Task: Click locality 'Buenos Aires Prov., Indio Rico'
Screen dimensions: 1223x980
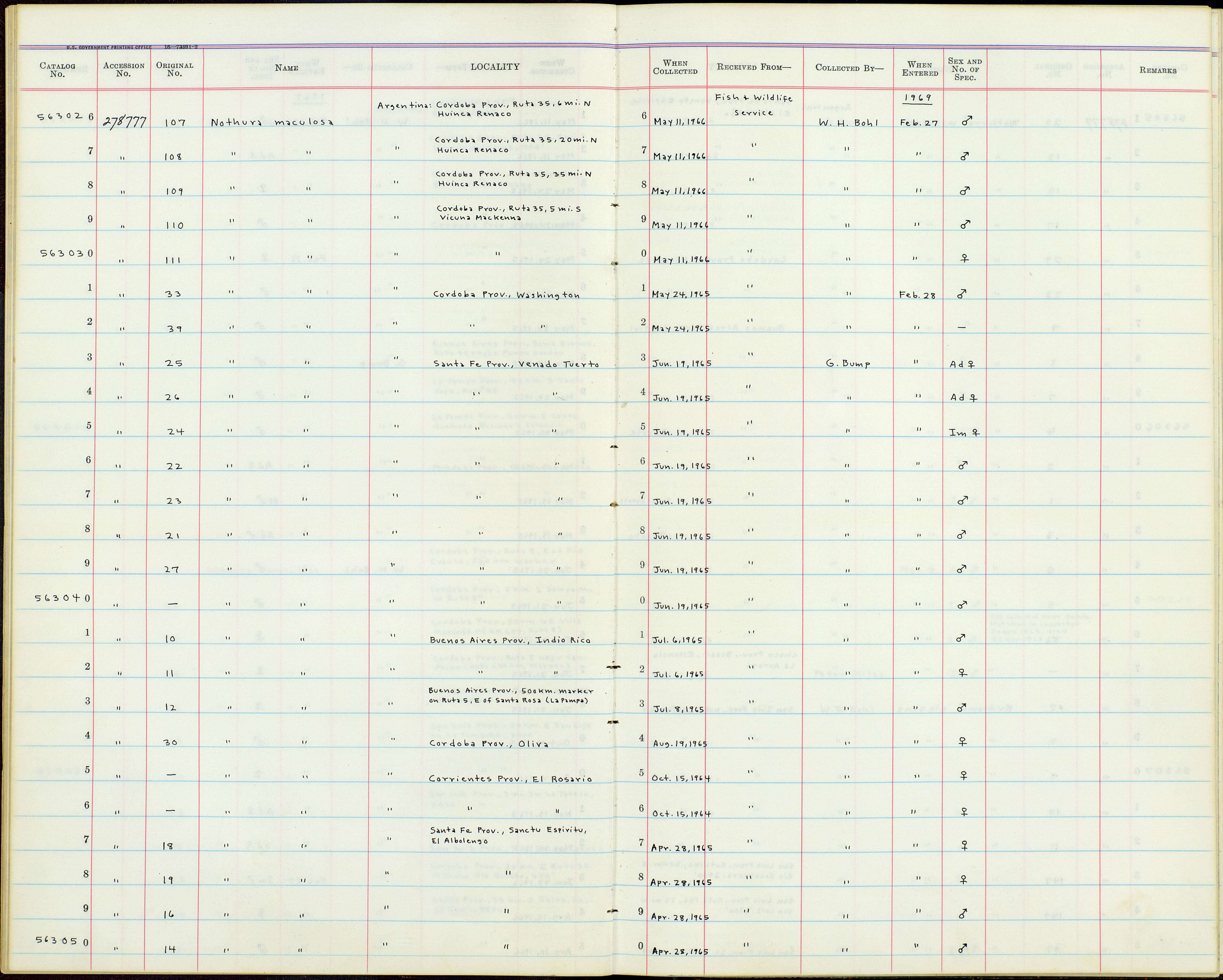Action: 510,640
